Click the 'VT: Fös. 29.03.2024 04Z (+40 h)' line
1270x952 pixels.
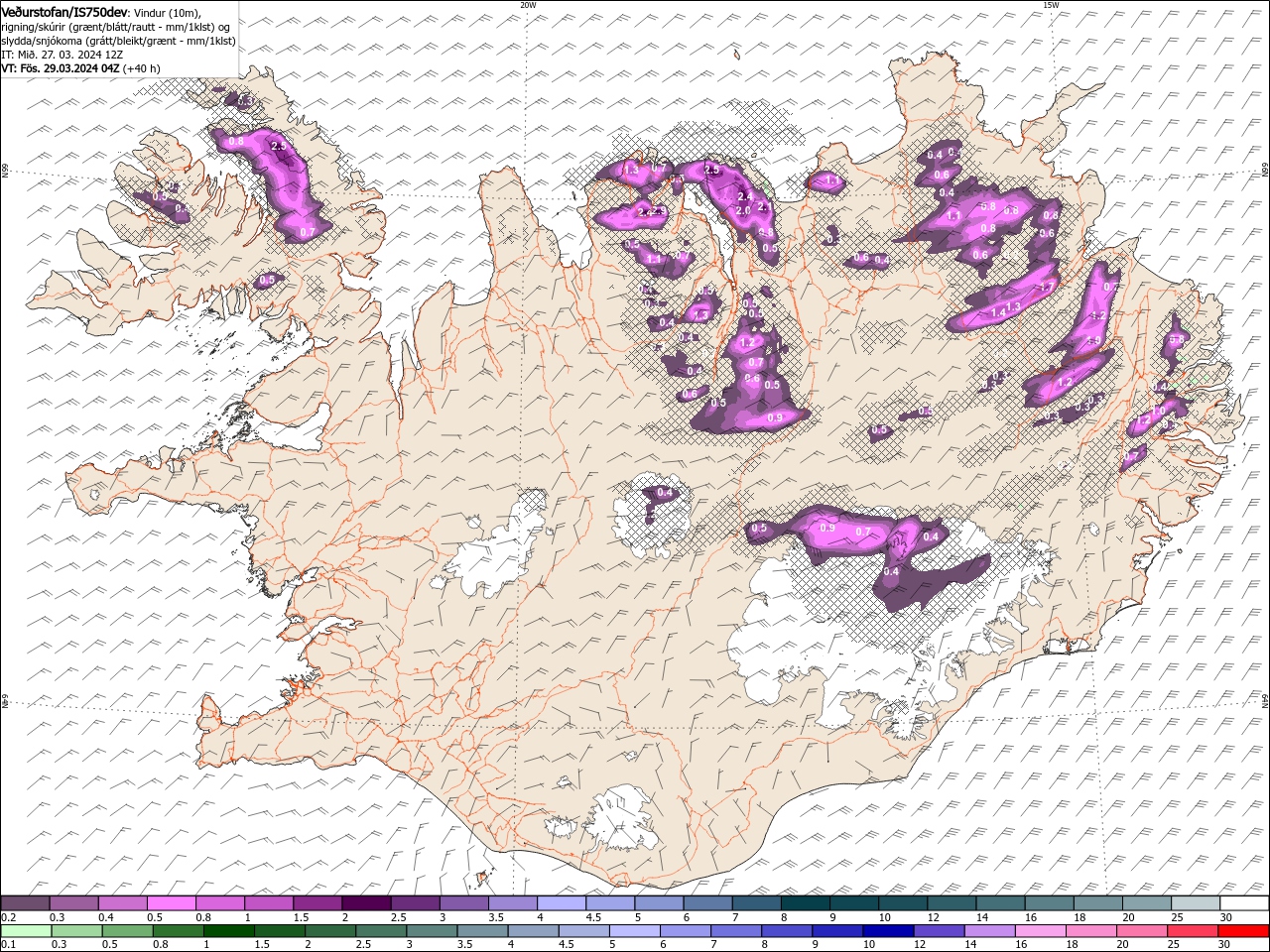pyautogui.click(x=80, y=68)
